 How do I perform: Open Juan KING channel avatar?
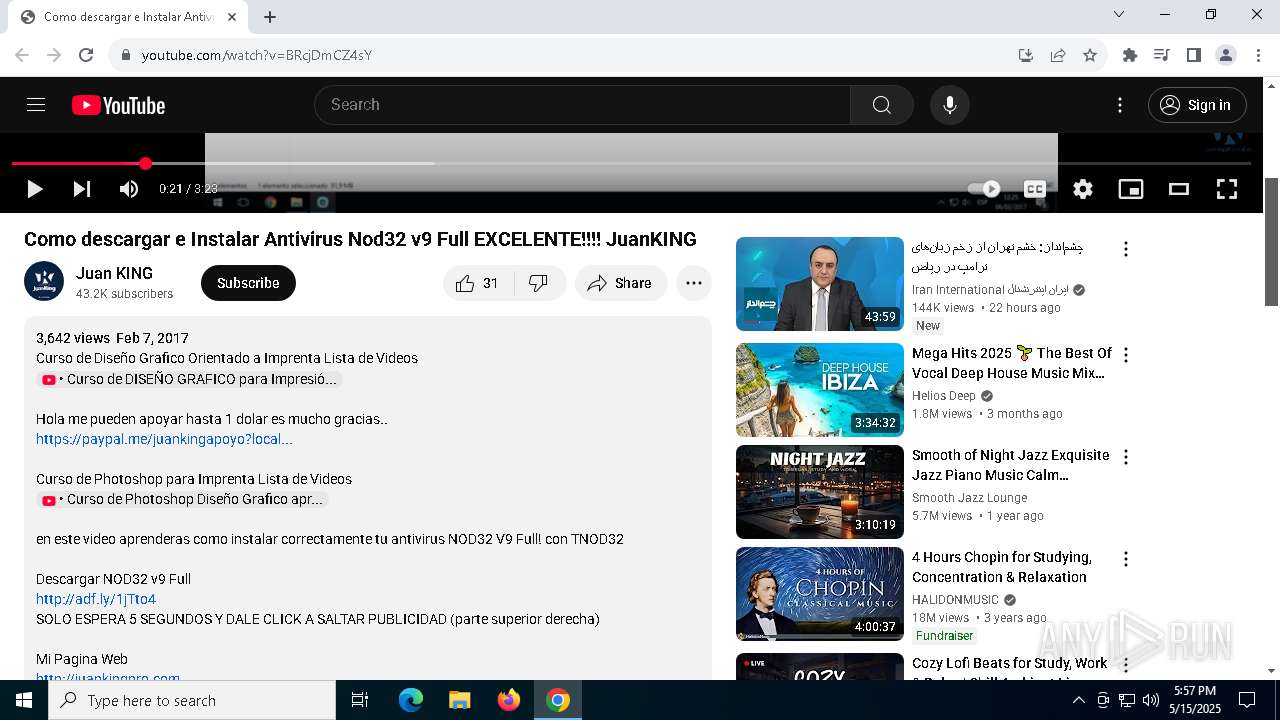(44, 282)
